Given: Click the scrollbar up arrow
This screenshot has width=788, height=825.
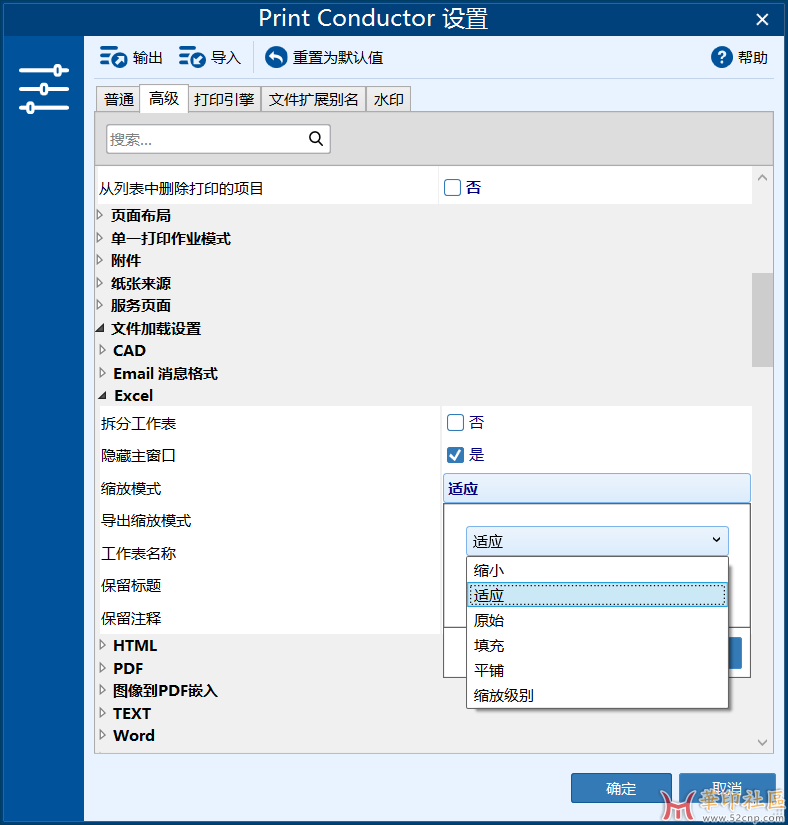Looking at the screenshot, I should click(x=762, y=178).
